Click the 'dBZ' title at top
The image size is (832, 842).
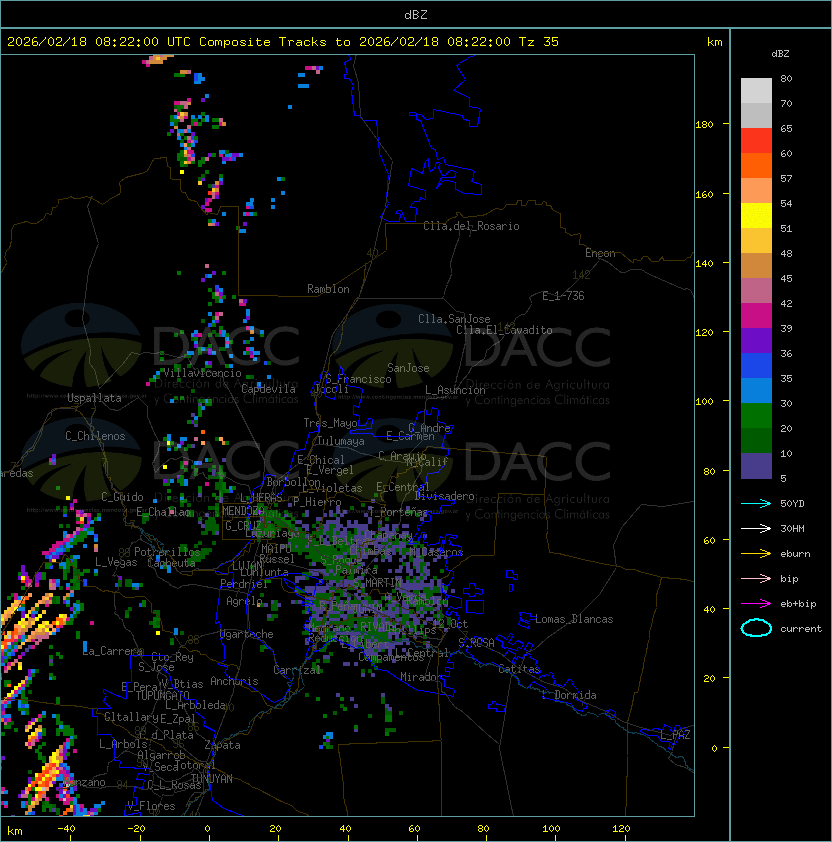pos(416,14)
